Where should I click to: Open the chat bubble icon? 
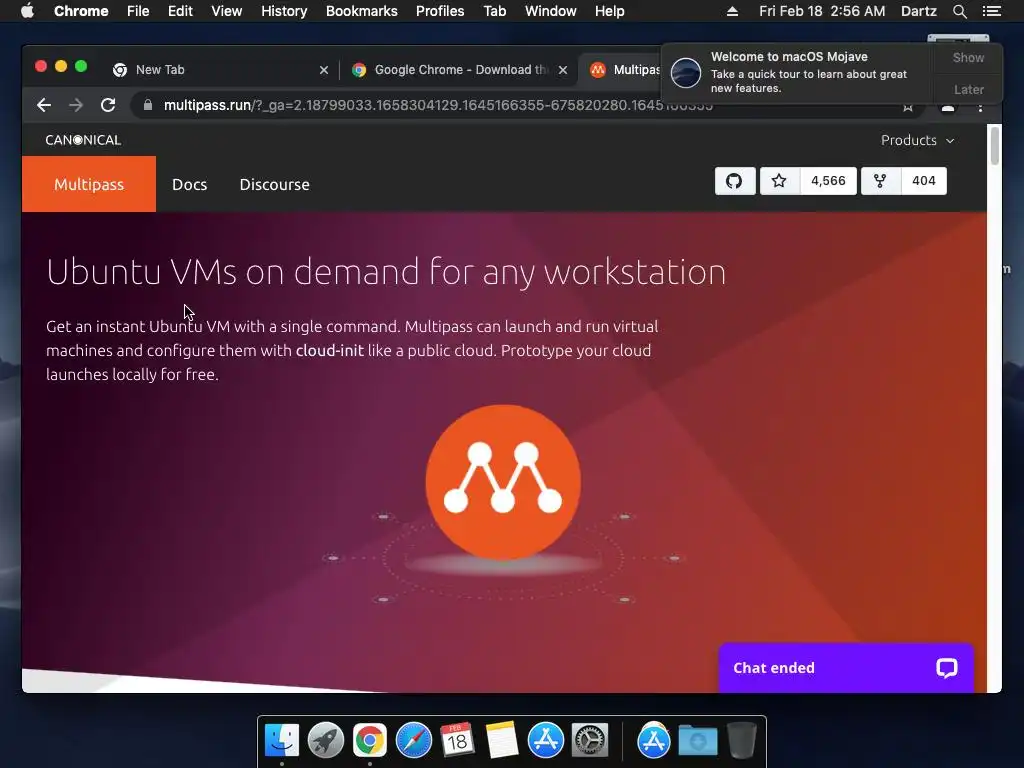946,667
